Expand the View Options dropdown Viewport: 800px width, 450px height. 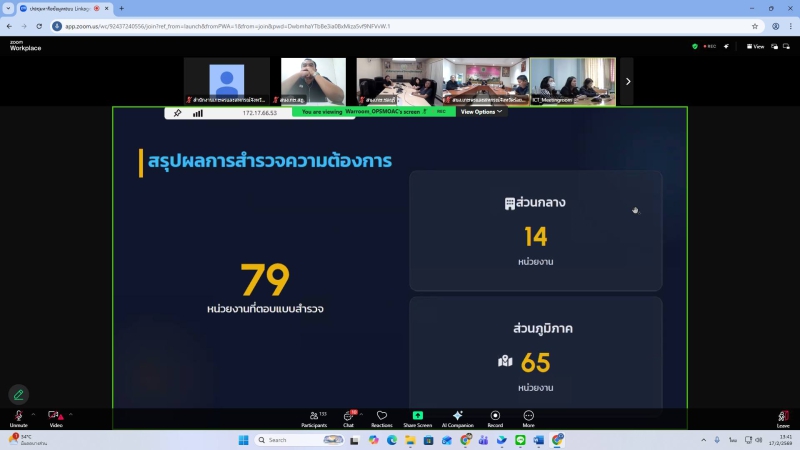click(481, 112)
